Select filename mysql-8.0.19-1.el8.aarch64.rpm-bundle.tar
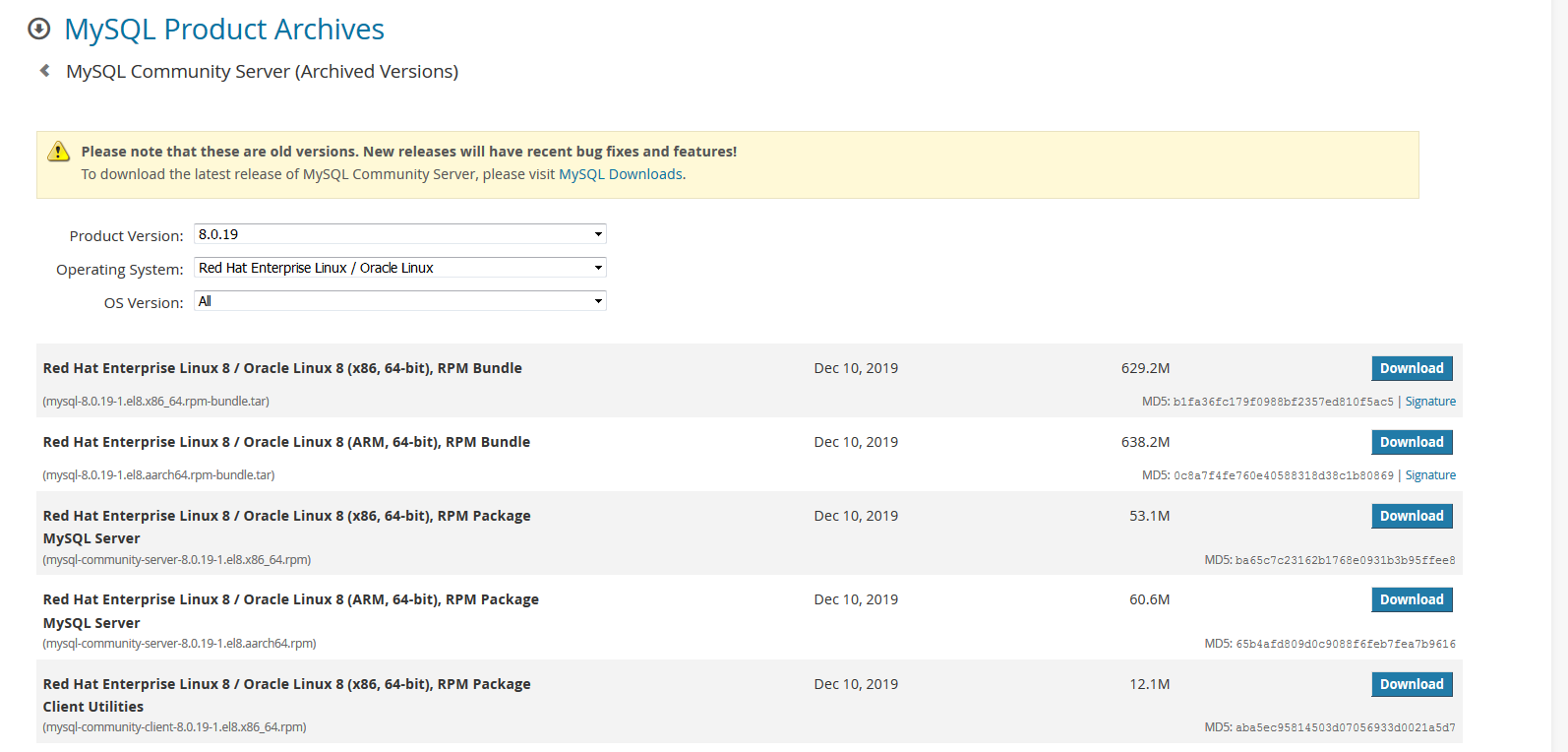 (158, 475)
